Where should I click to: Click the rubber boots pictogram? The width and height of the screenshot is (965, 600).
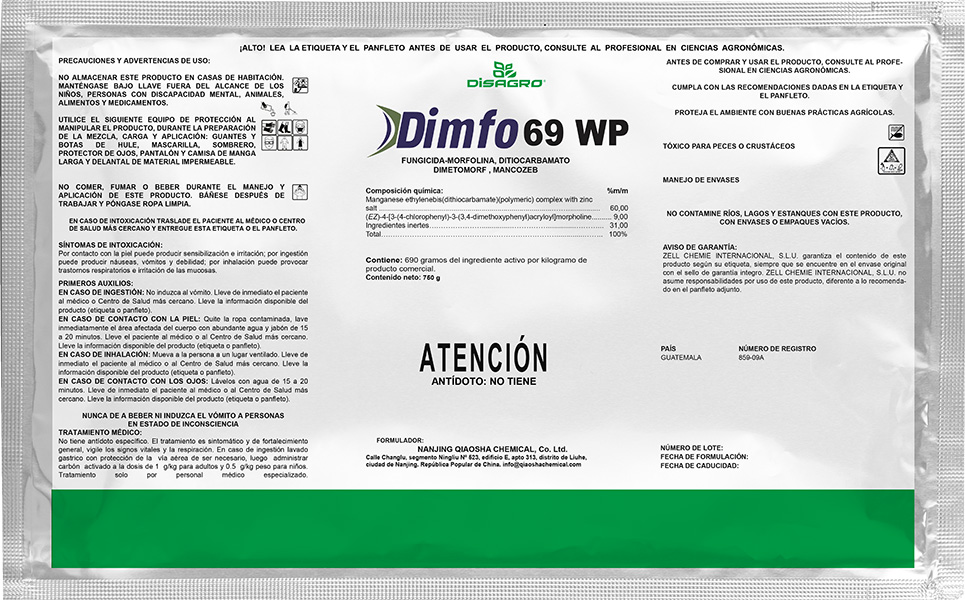285,127
